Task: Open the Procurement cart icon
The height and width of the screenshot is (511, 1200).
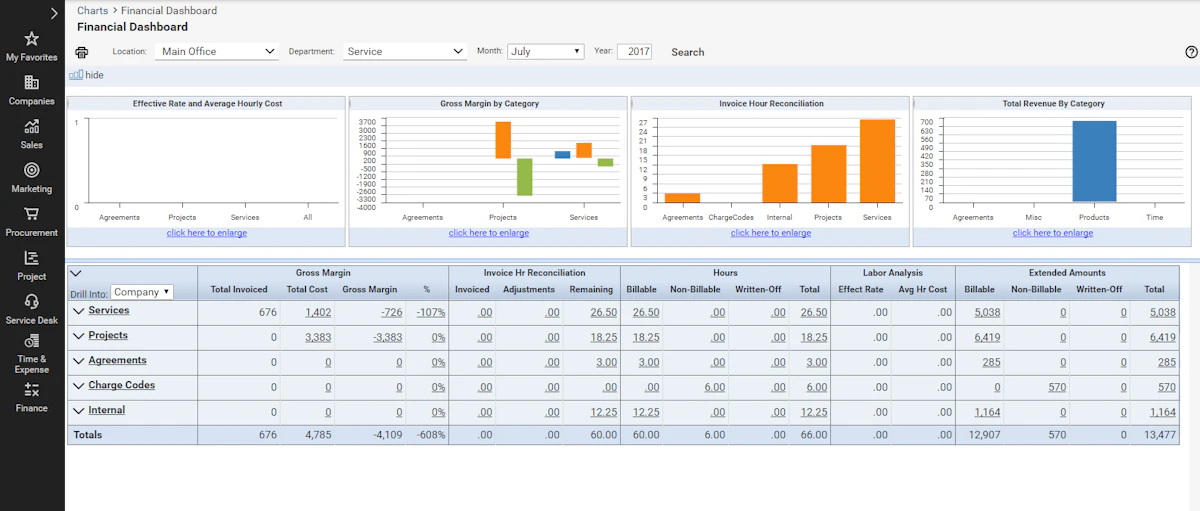Action: [x=32, y=214]
